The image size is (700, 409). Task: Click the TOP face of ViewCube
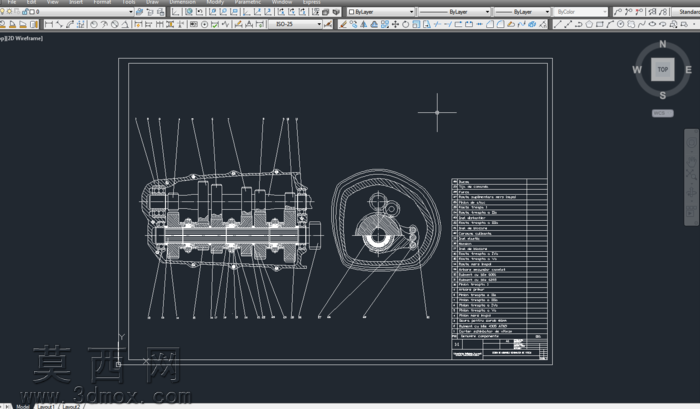[662, 69]
